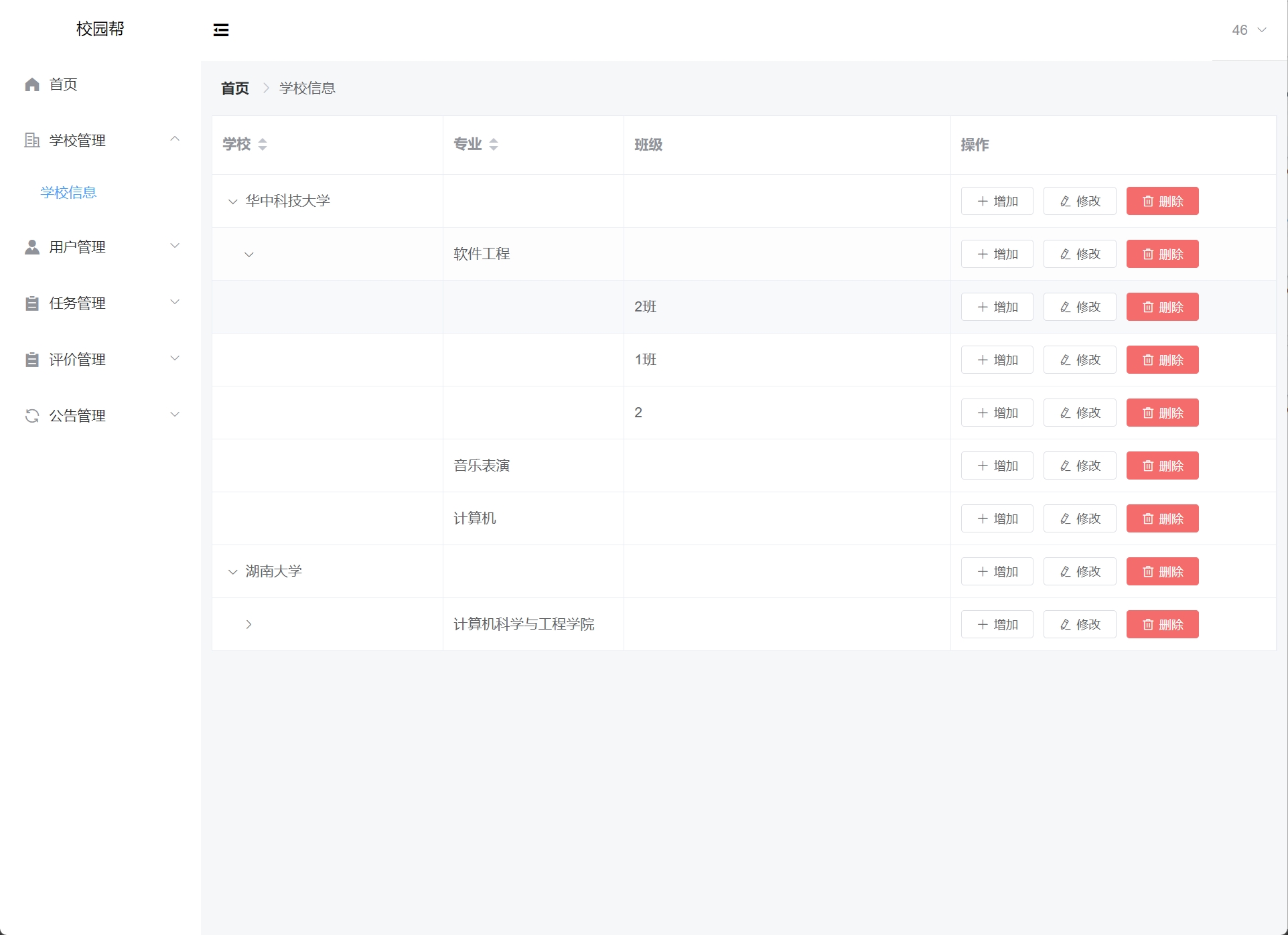1288x935 pixels.
Task: Click 删除 button in the 1班 row
Action: [x=1162, y=360]
